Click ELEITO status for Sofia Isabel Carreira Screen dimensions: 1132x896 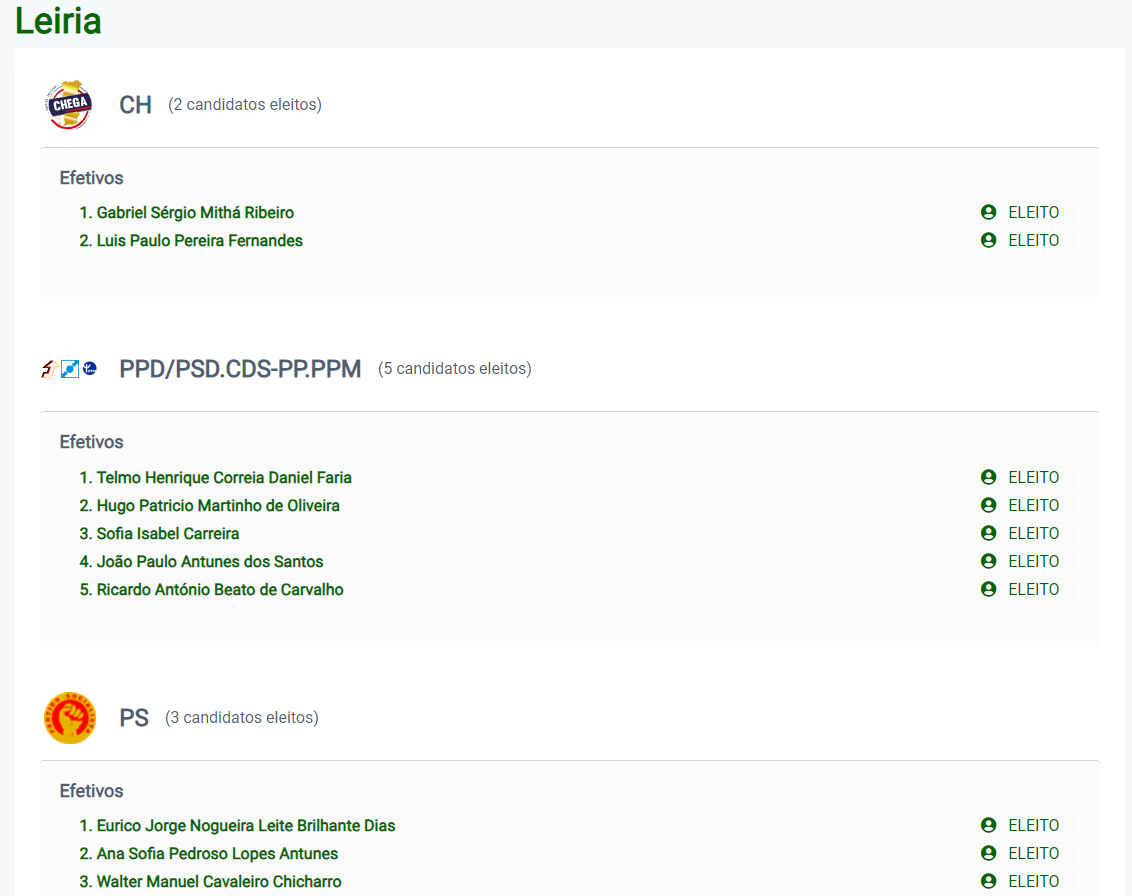point(1034,534)
